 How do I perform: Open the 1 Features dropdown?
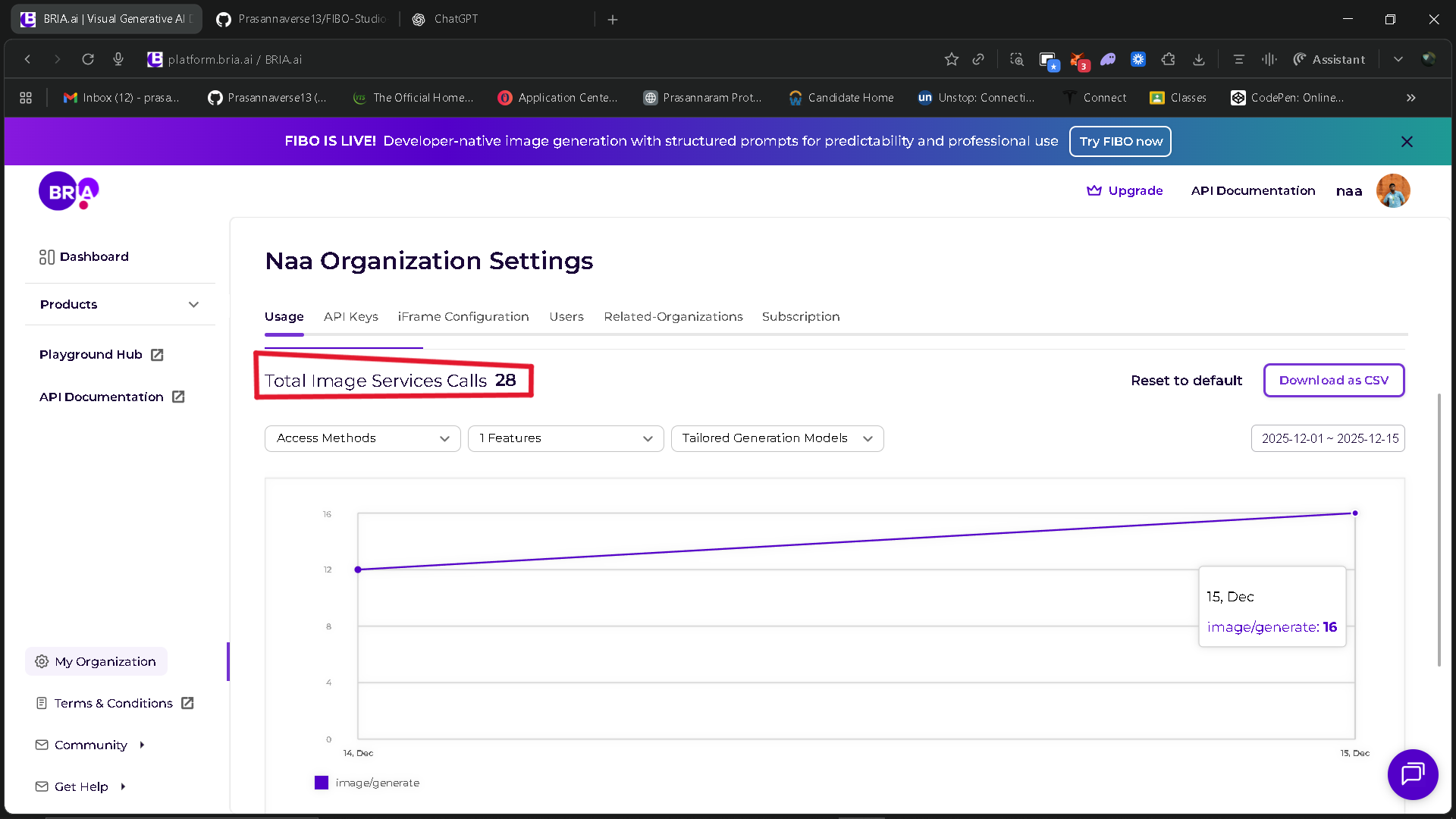(x=566, y=438)
